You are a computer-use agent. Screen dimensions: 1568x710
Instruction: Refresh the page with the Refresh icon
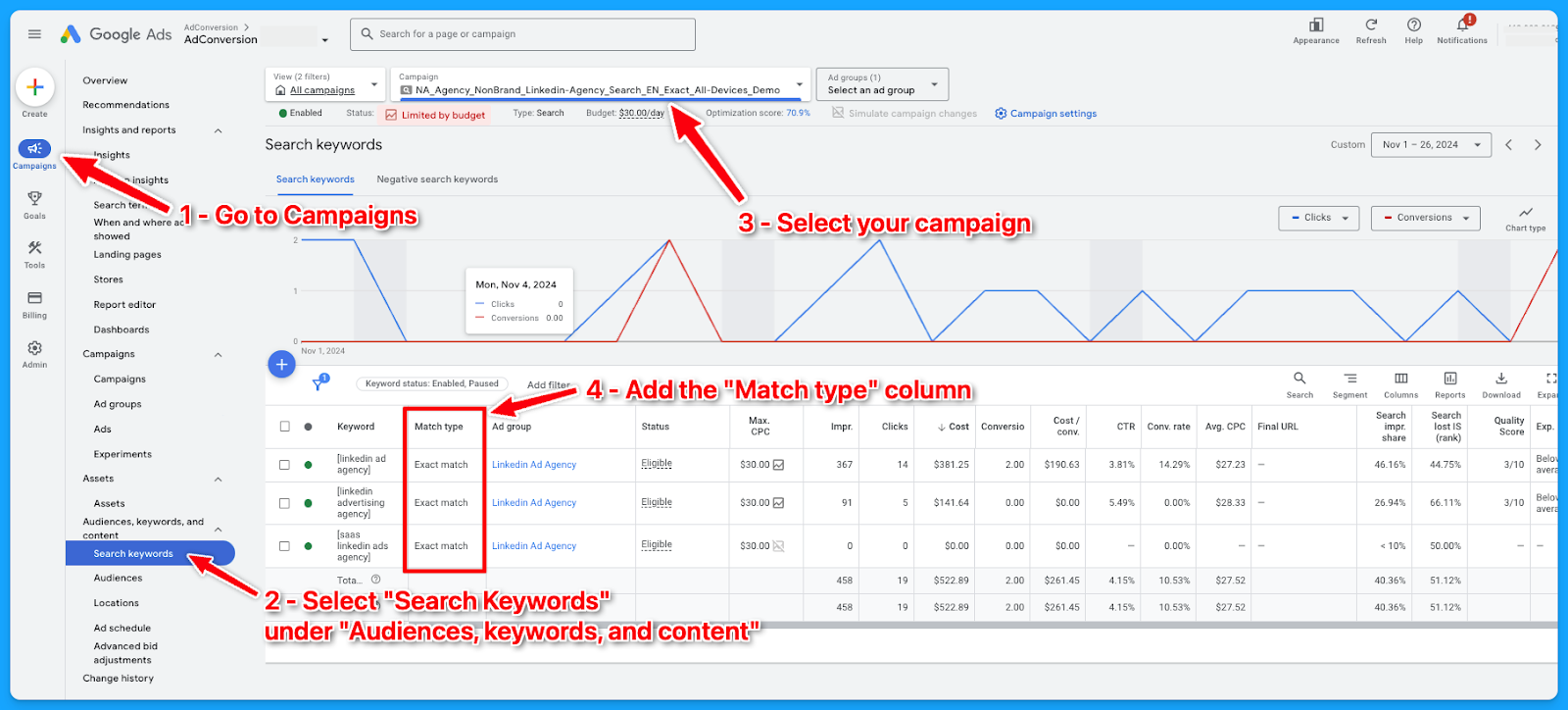point(1371,30)
